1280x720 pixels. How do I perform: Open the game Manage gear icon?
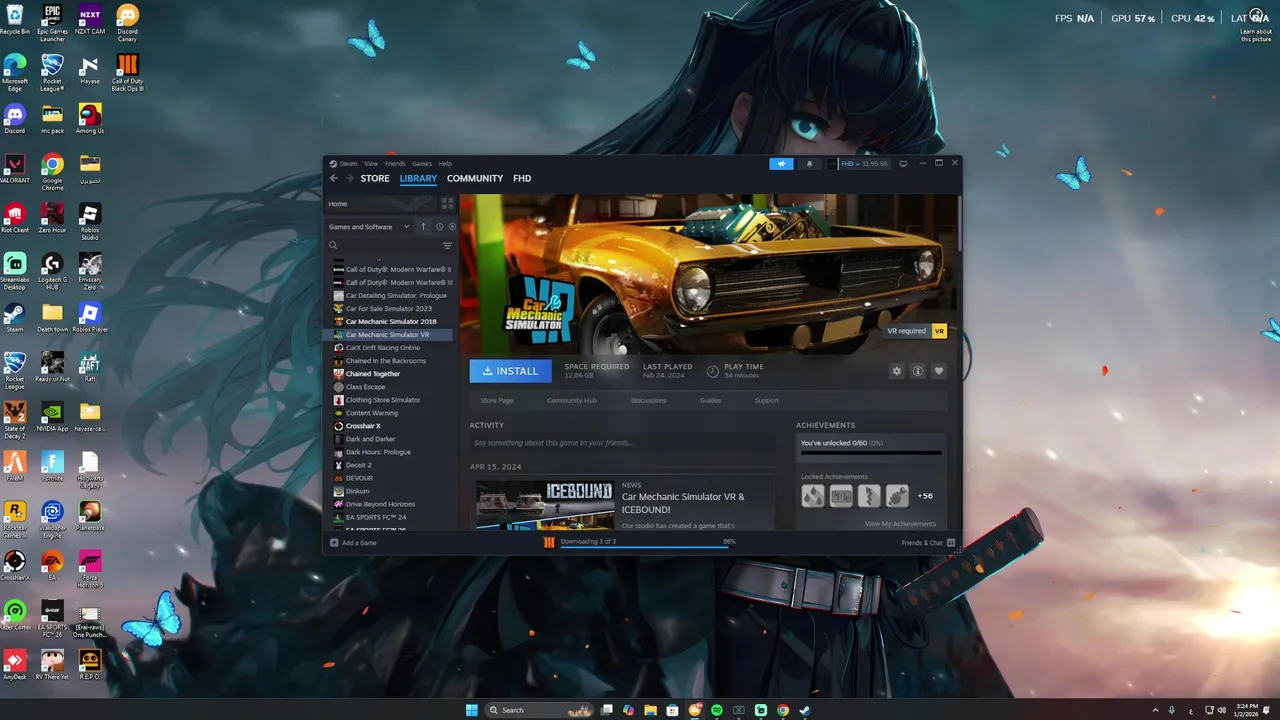[896, 371]
